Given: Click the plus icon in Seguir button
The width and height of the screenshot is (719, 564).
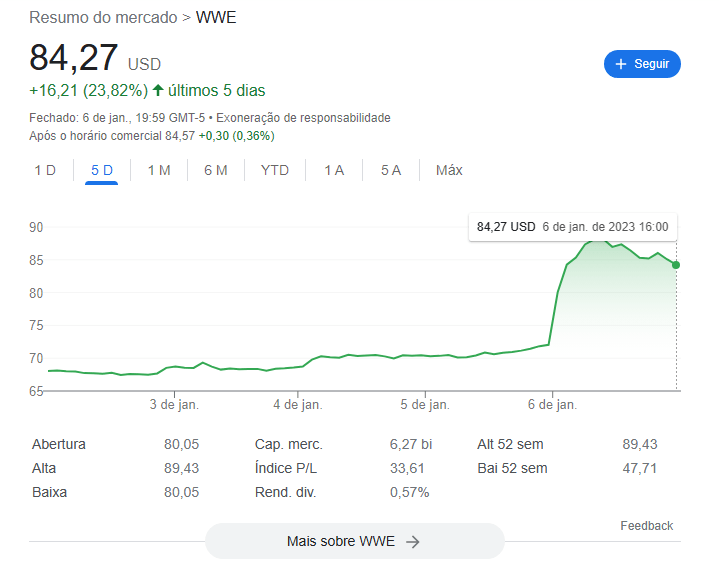Looking at the screenshot, I should point(621,64).
